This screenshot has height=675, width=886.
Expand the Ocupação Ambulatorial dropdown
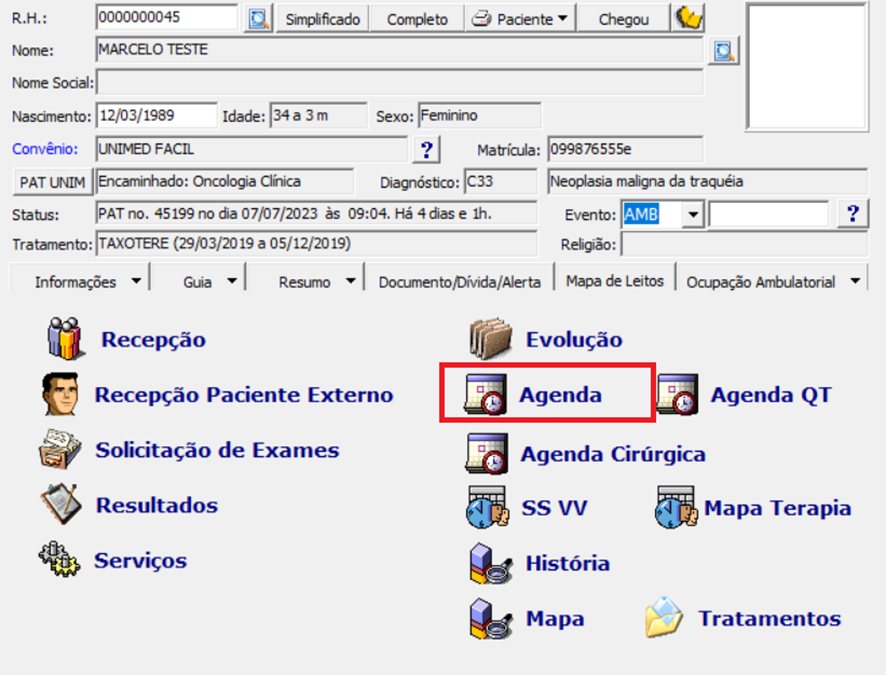855,281
